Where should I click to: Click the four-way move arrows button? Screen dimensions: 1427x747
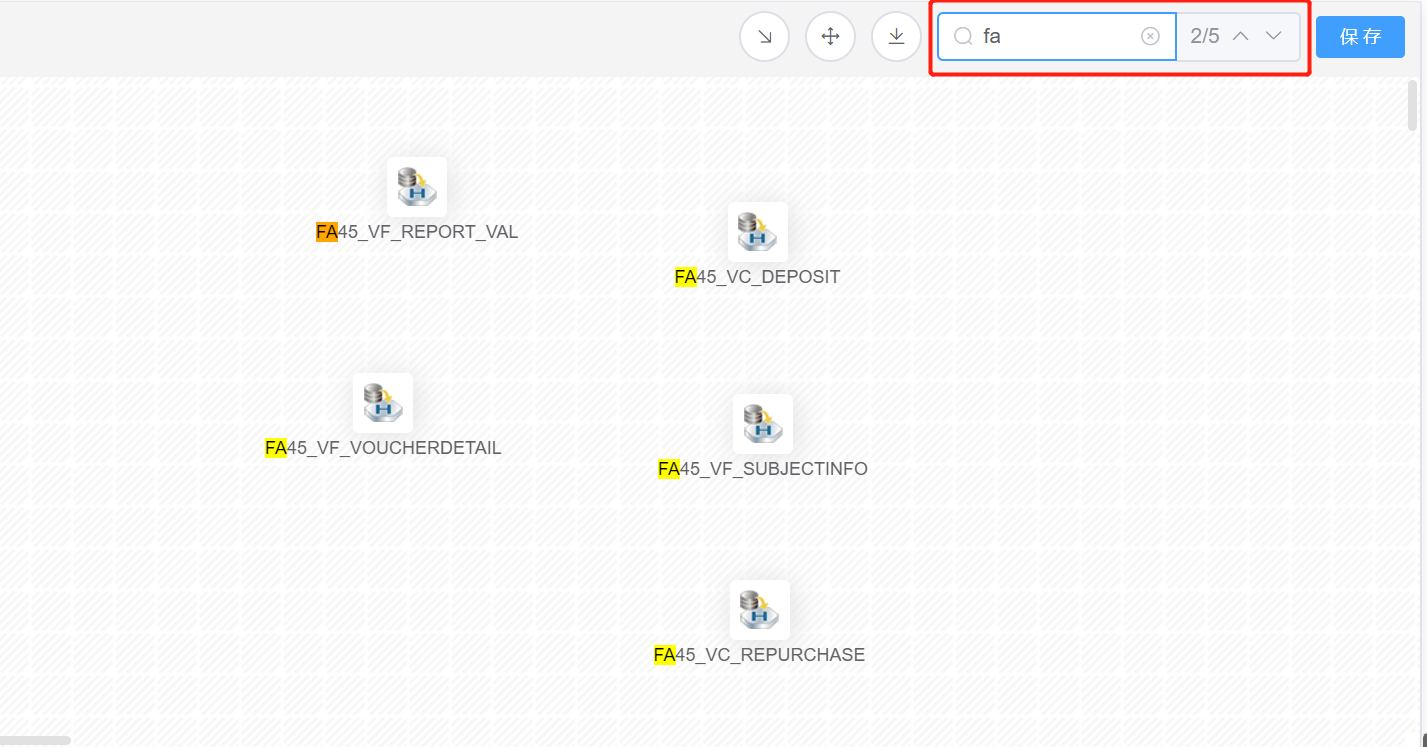(830, 37)
